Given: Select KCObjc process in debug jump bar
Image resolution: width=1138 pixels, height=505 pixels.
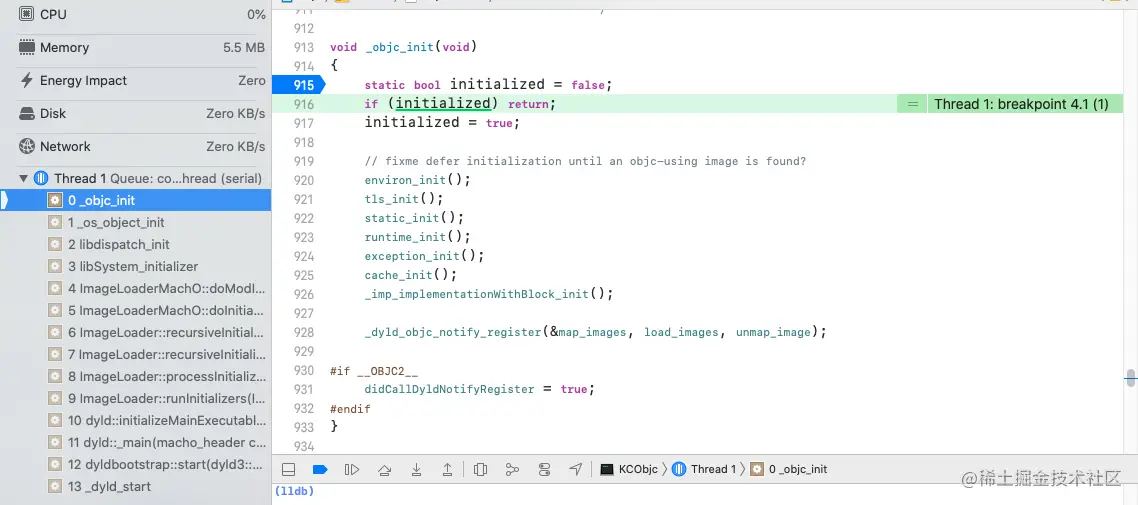Looking at the screenshot, I should coord(629,469).
